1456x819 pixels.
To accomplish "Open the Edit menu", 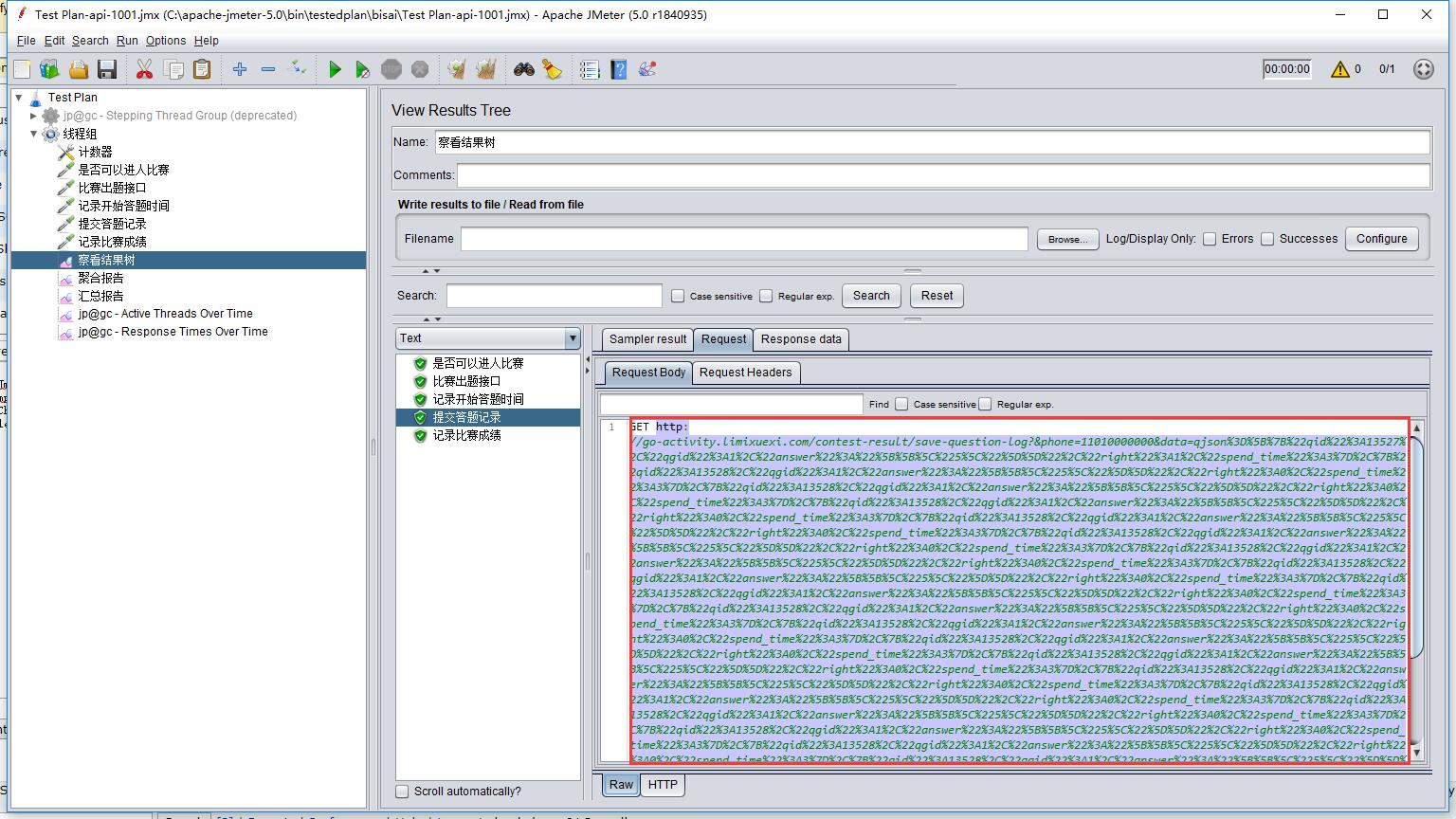I will tap(54, 41).
